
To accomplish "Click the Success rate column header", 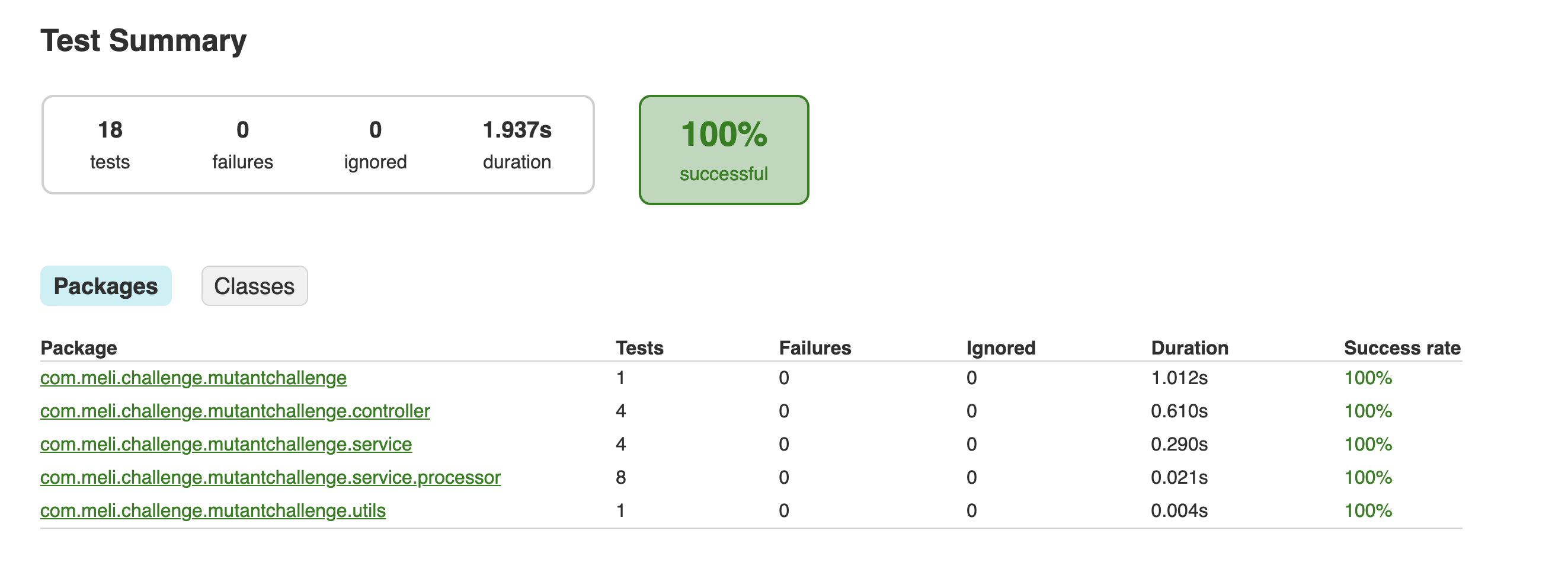I will coord(1400,347).
